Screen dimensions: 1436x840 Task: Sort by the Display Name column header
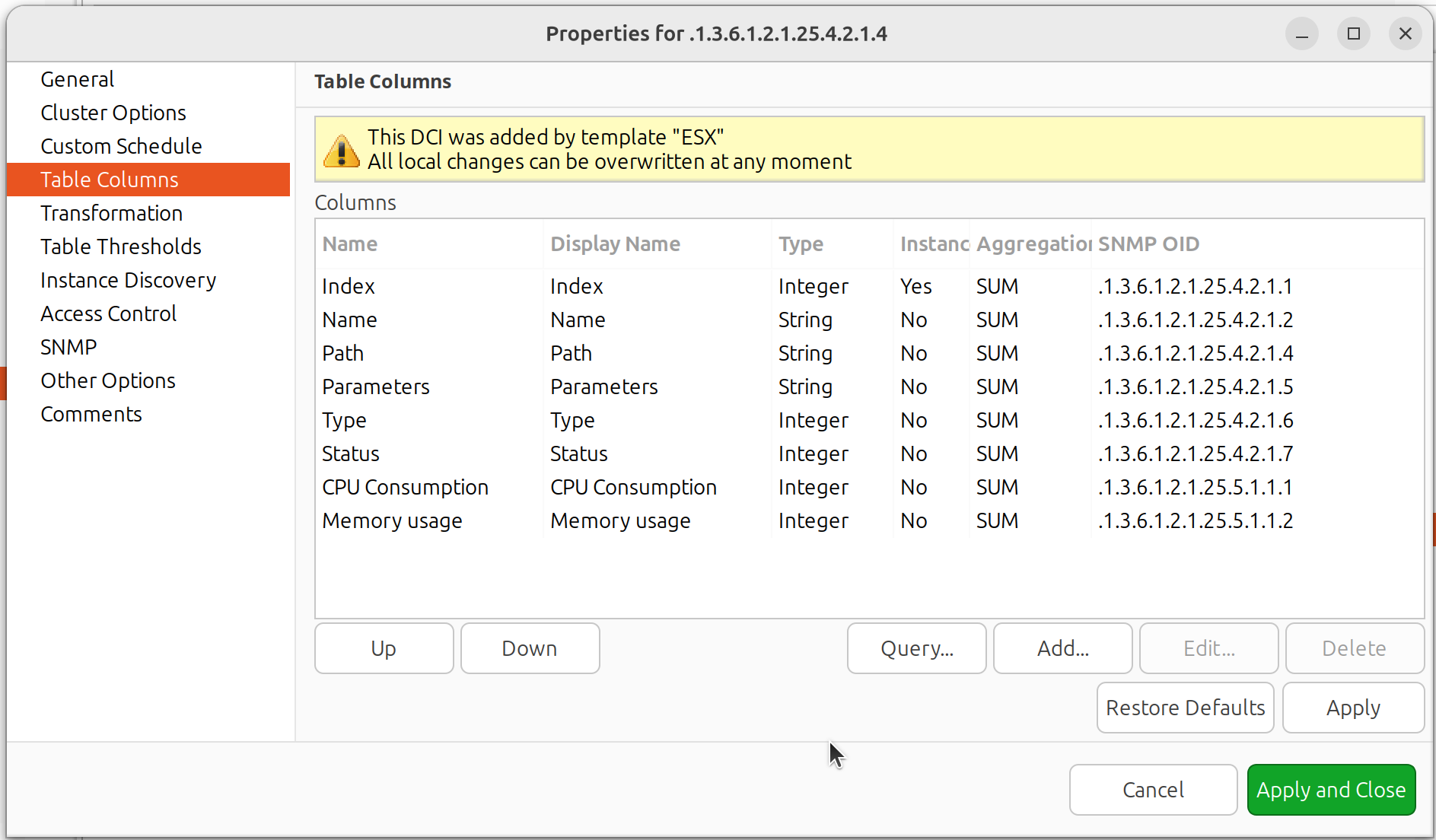point(614,243)
